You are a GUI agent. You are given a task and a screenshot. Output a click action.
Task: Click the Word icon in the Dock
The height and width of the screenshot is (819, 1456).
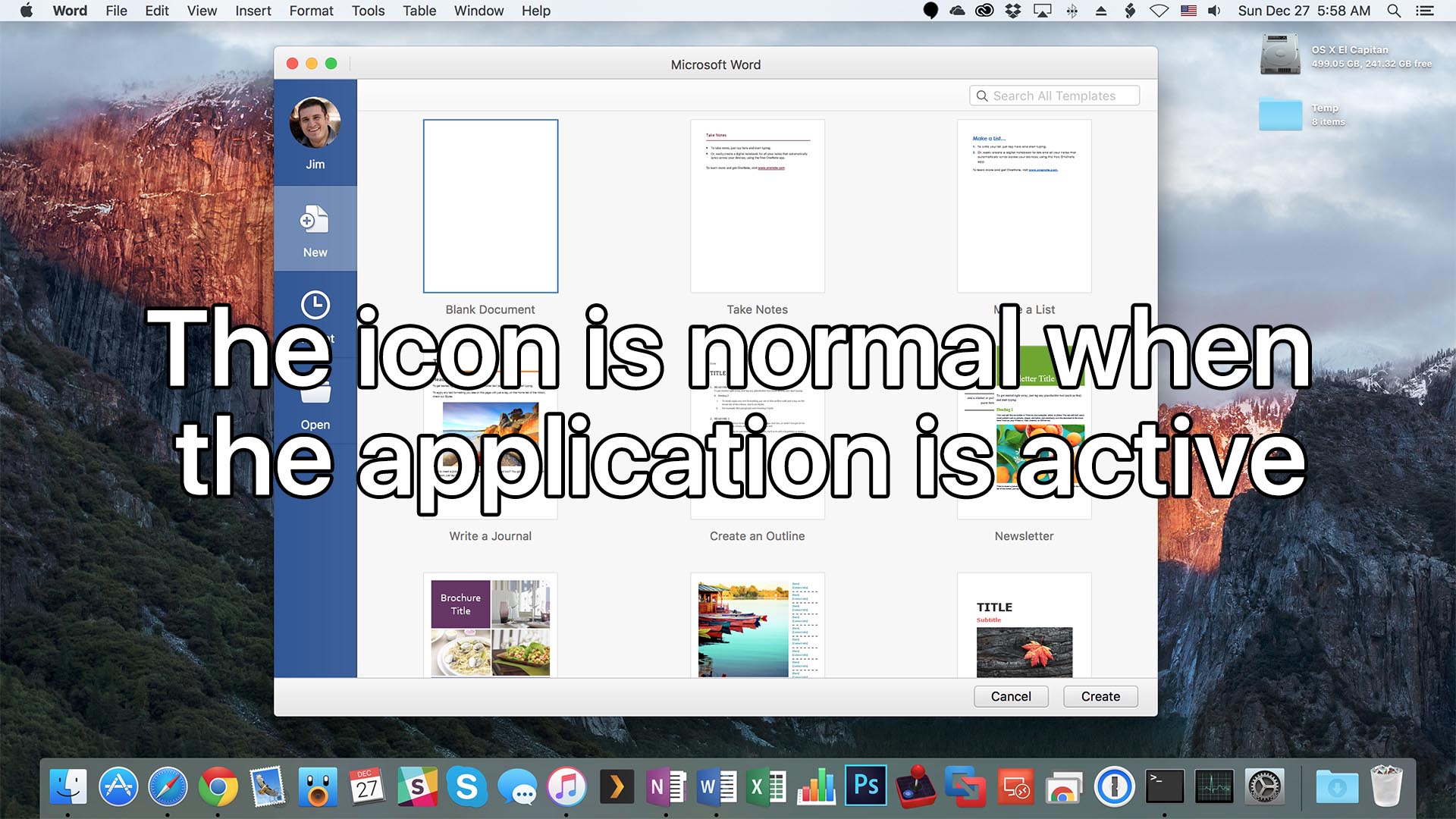click(716, 786)
